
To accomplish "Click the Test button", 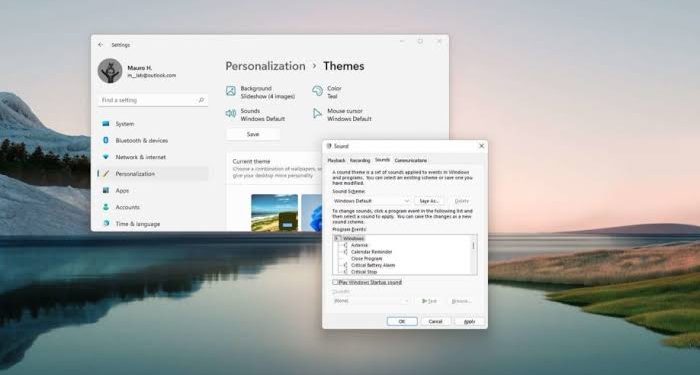I will point(429,301).
